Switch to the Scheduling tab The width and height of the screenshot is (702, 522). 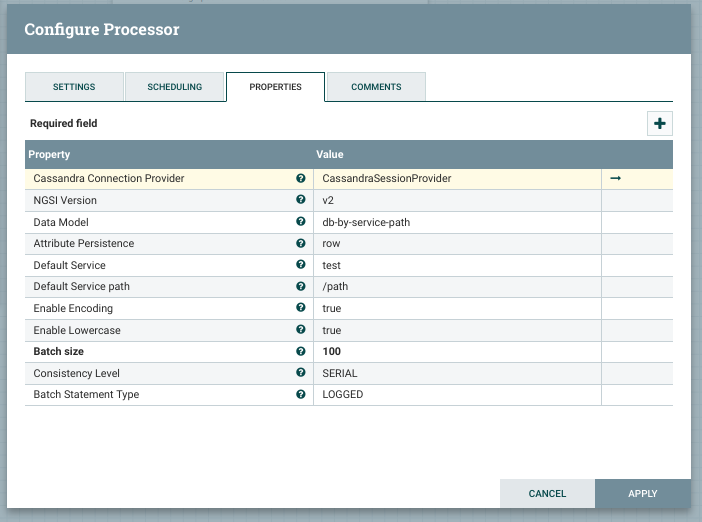(175, 87)
